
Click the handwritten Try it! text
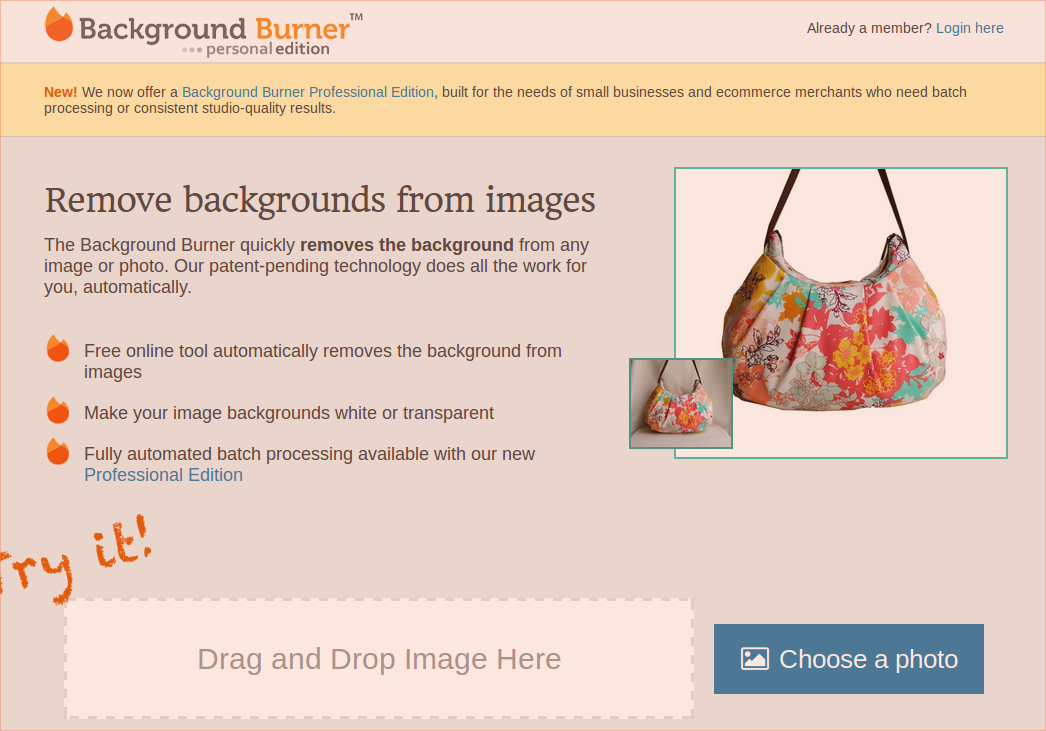[x=75, y=558]
